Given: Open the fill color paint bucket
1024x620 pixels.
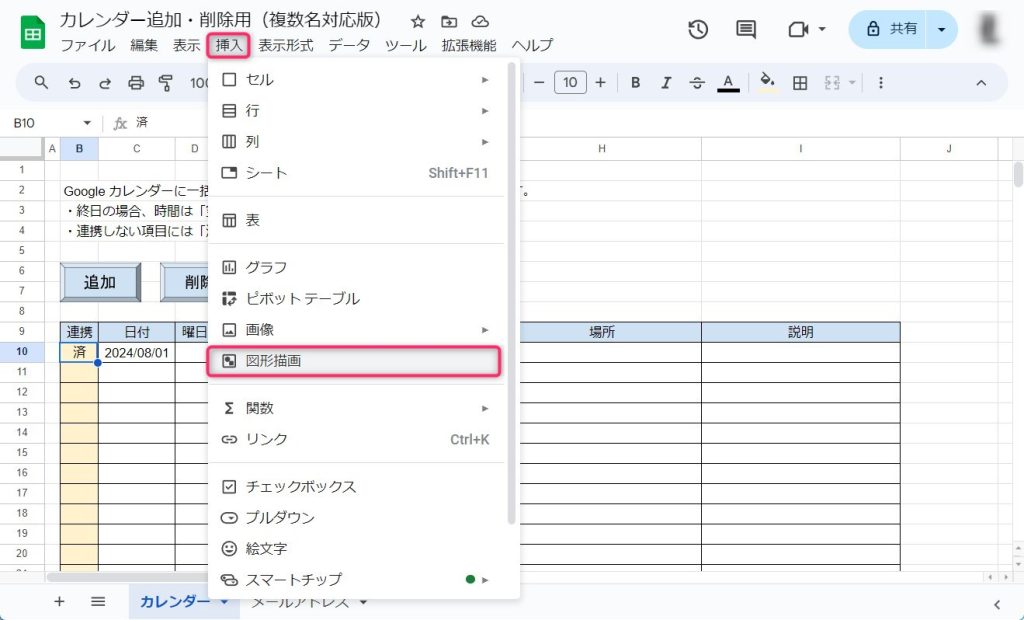Looking at the screenshot, I should (767, 83).
